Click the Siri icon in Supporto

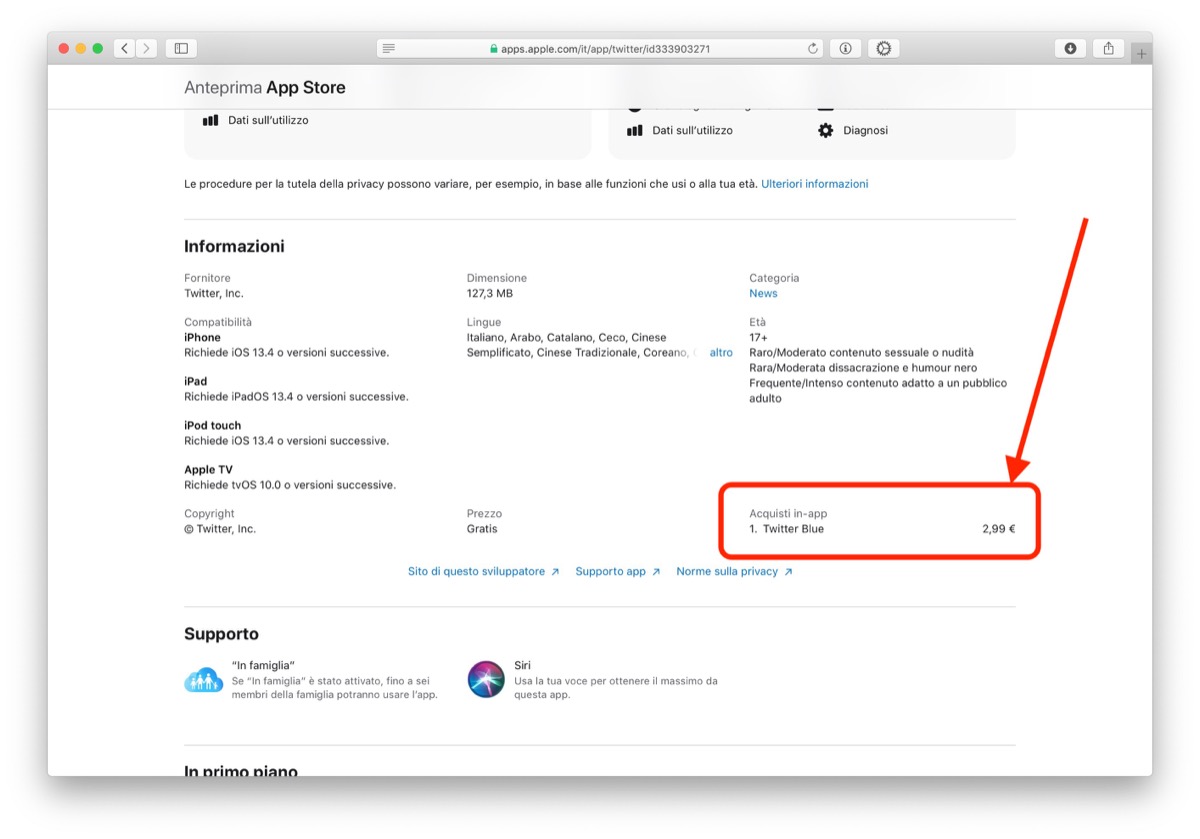(x=486, y=679)
